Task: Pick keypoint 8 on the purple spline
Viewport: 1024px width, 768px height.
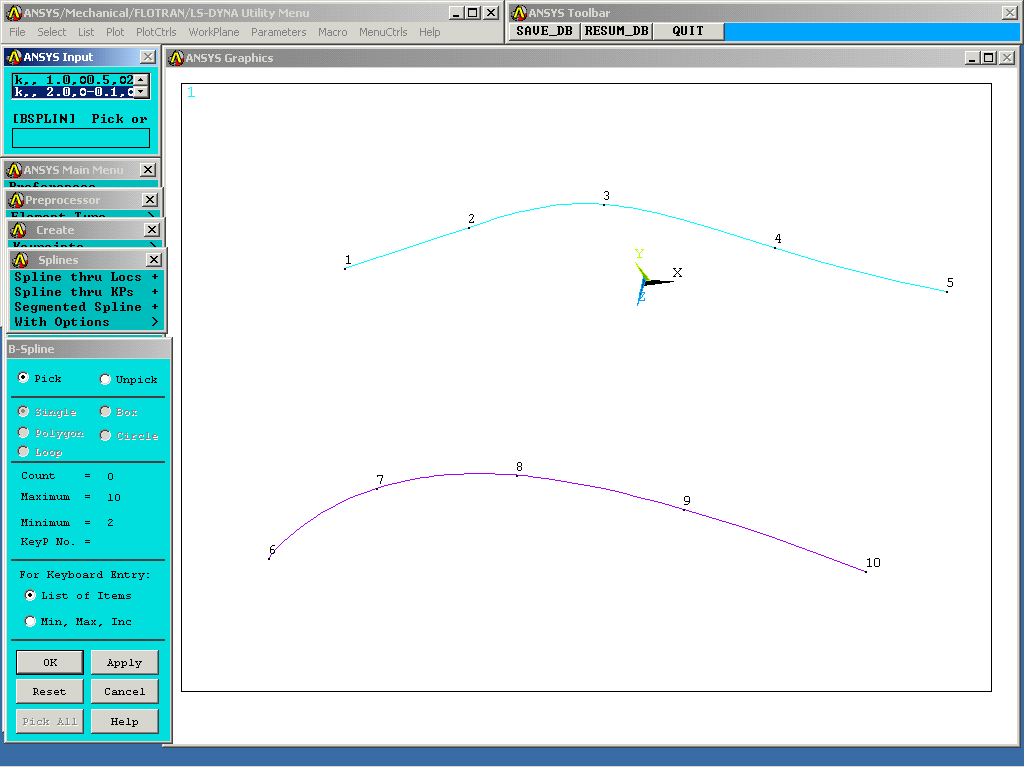Action: pyautogui.click(x=517, y=475)
